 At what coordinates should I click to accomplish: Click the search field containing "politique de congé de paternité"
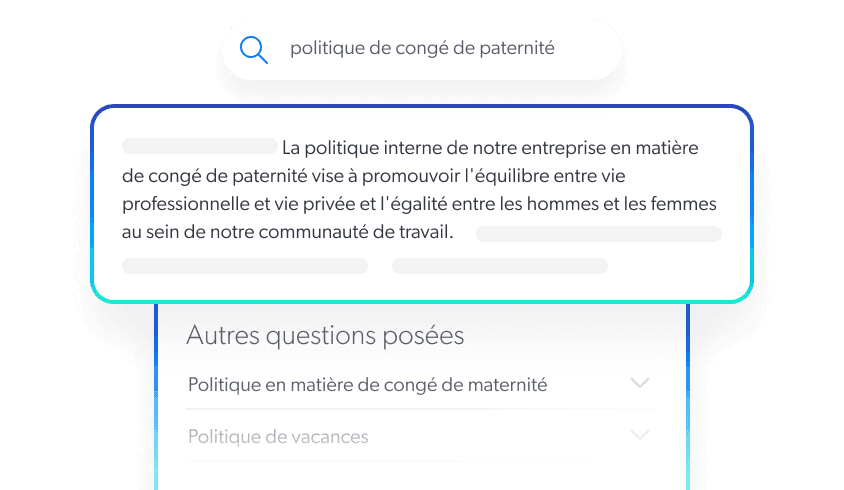coord(421,49)
